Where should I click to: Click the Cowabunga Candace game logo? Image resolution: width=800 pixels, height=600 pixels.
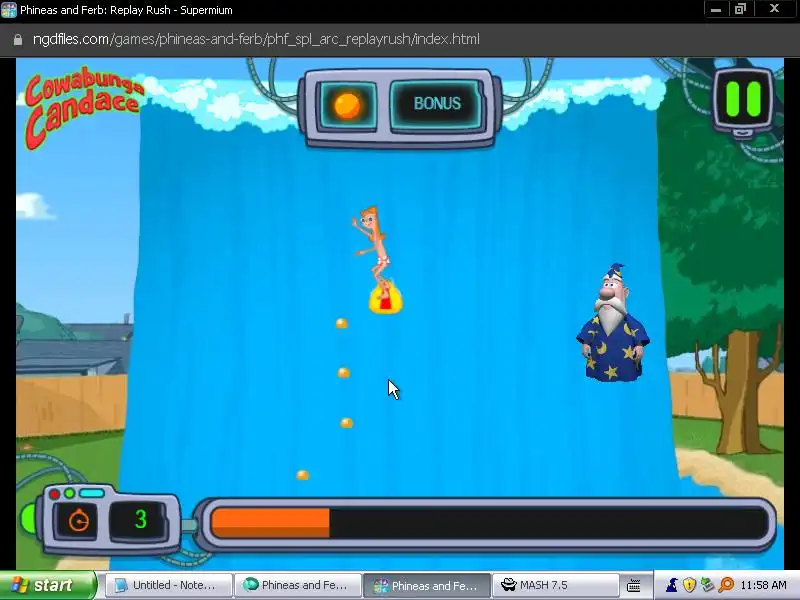click(x=84, y=106)
